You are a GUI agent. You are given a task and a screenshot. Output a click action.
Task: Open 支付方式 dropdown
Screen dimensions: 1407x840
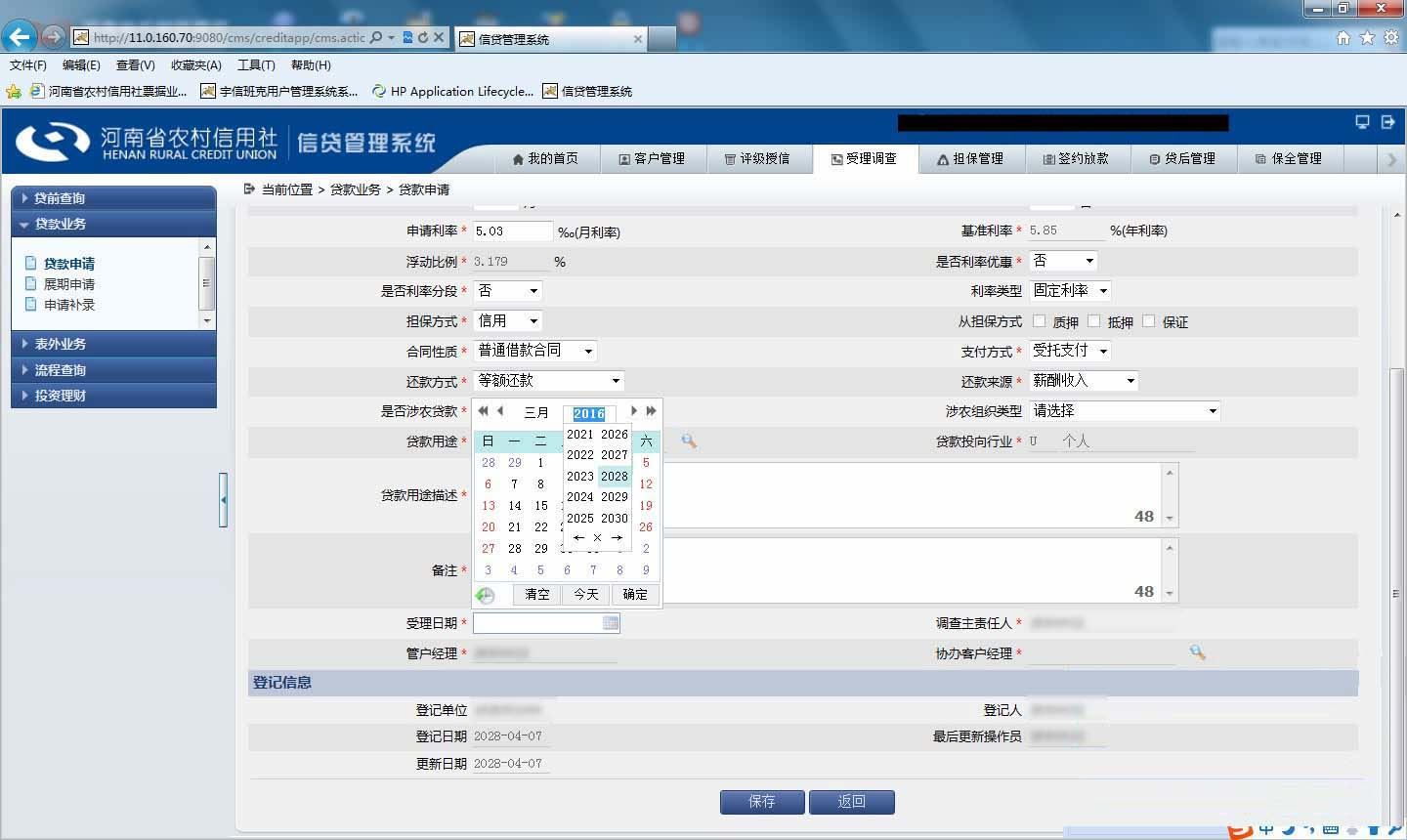pyautogui.click(x=1071, y=351)
